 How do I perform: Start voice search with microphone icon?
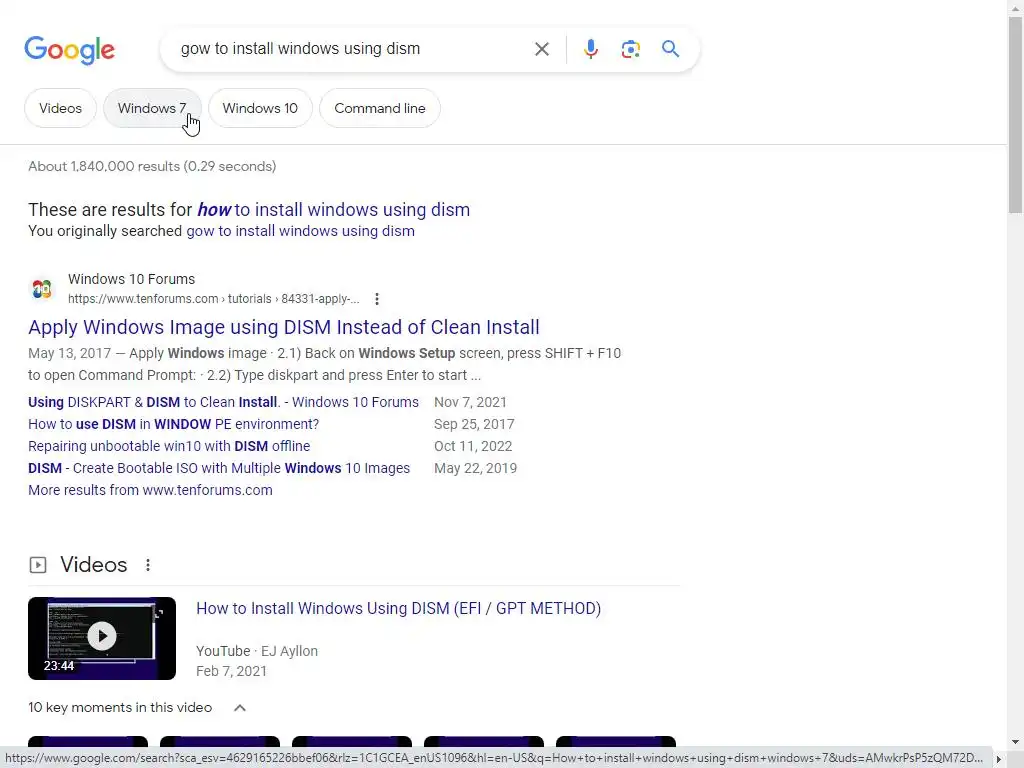(x=590, y=49)
